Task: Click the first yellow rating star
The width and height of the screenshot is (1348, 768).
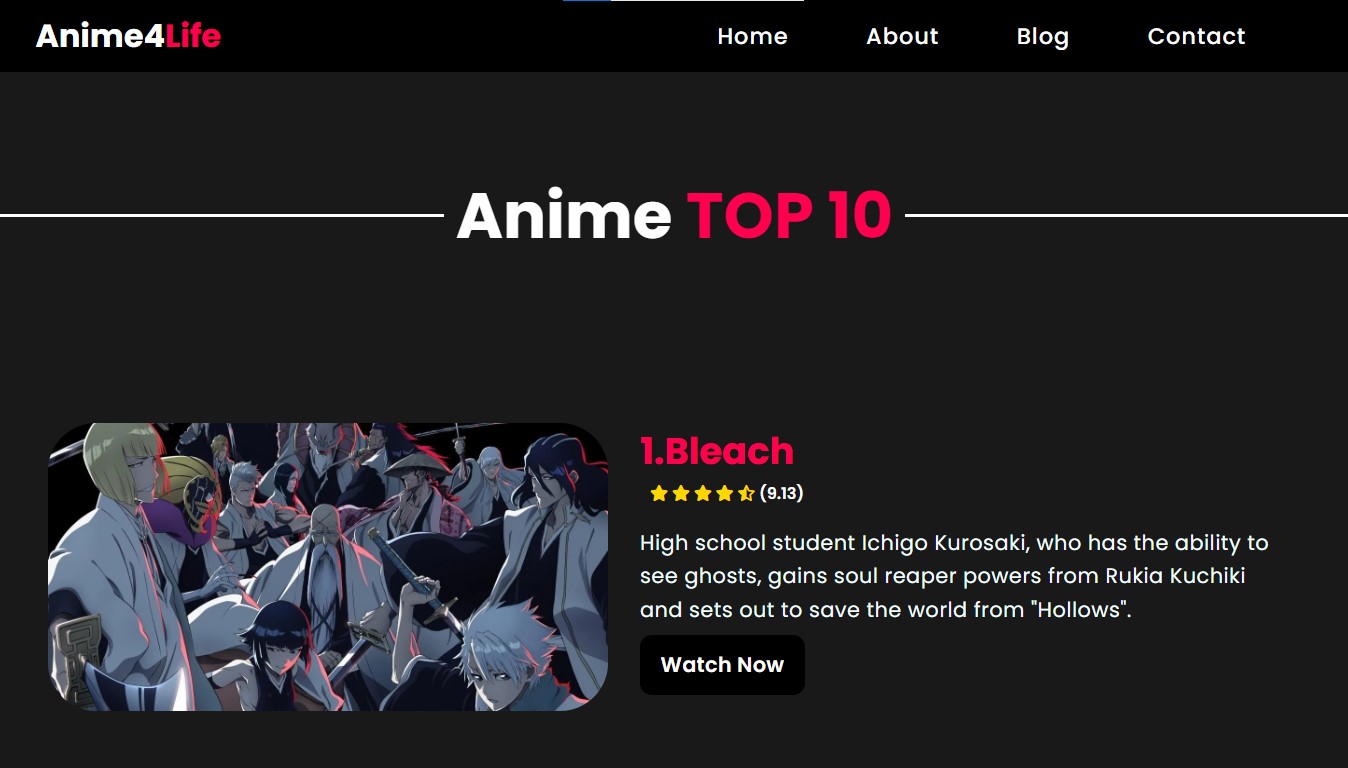Action: (658, 493)
